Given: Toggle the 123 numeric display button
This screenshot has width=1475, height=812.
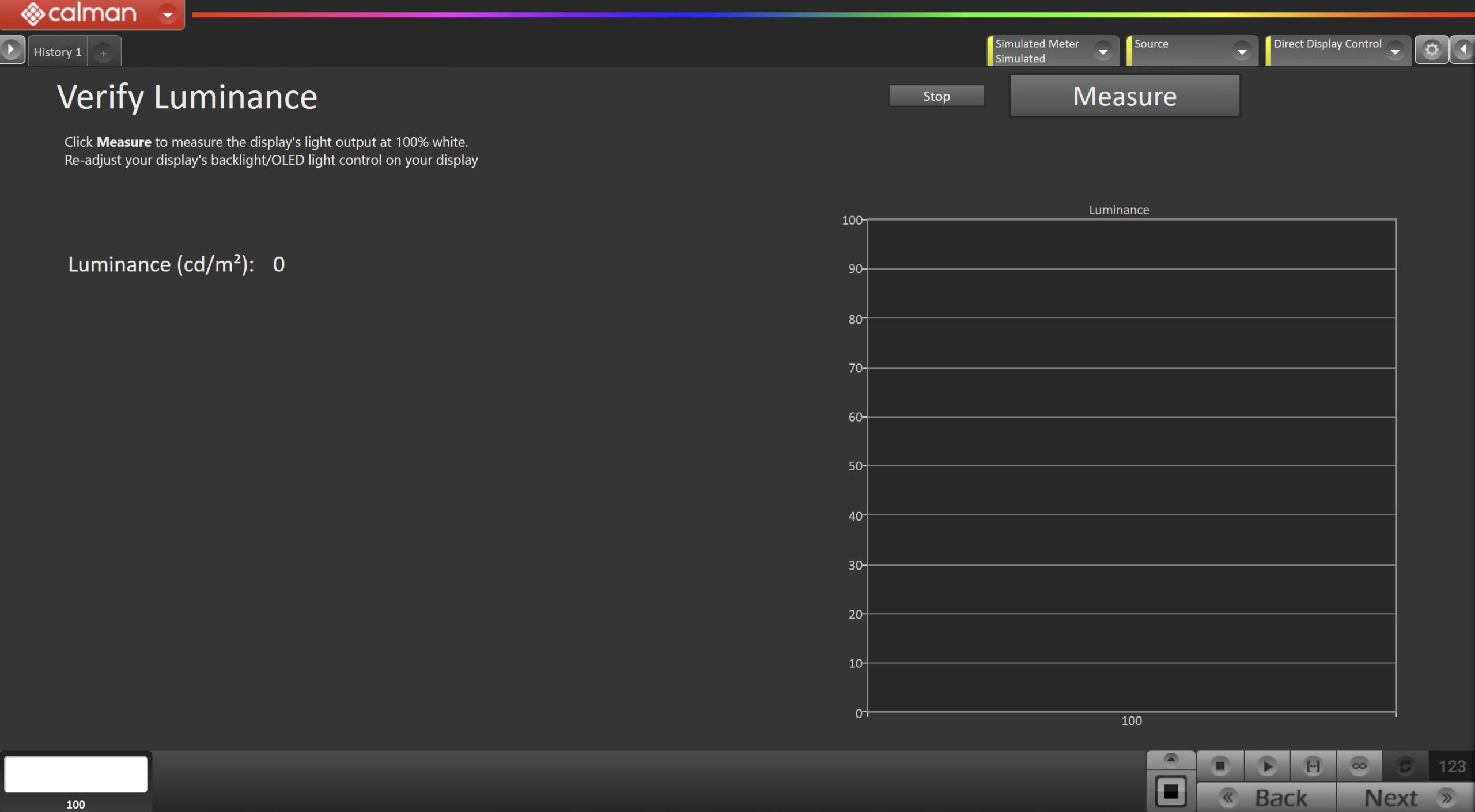Looking at the screenshot, I should click(1451, 766).
